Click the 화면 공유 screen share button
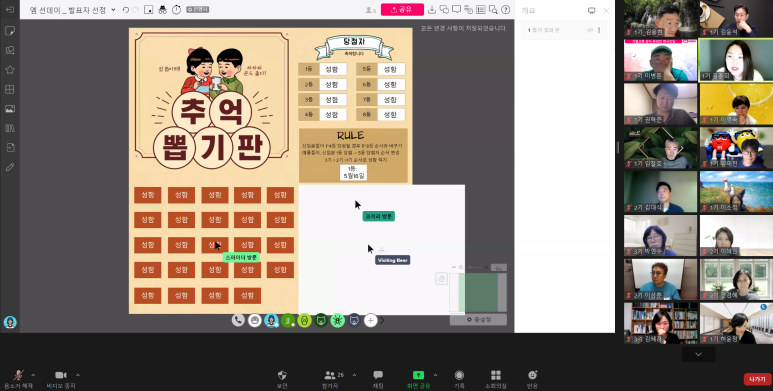The image size is (773, 391). [418, 378]
